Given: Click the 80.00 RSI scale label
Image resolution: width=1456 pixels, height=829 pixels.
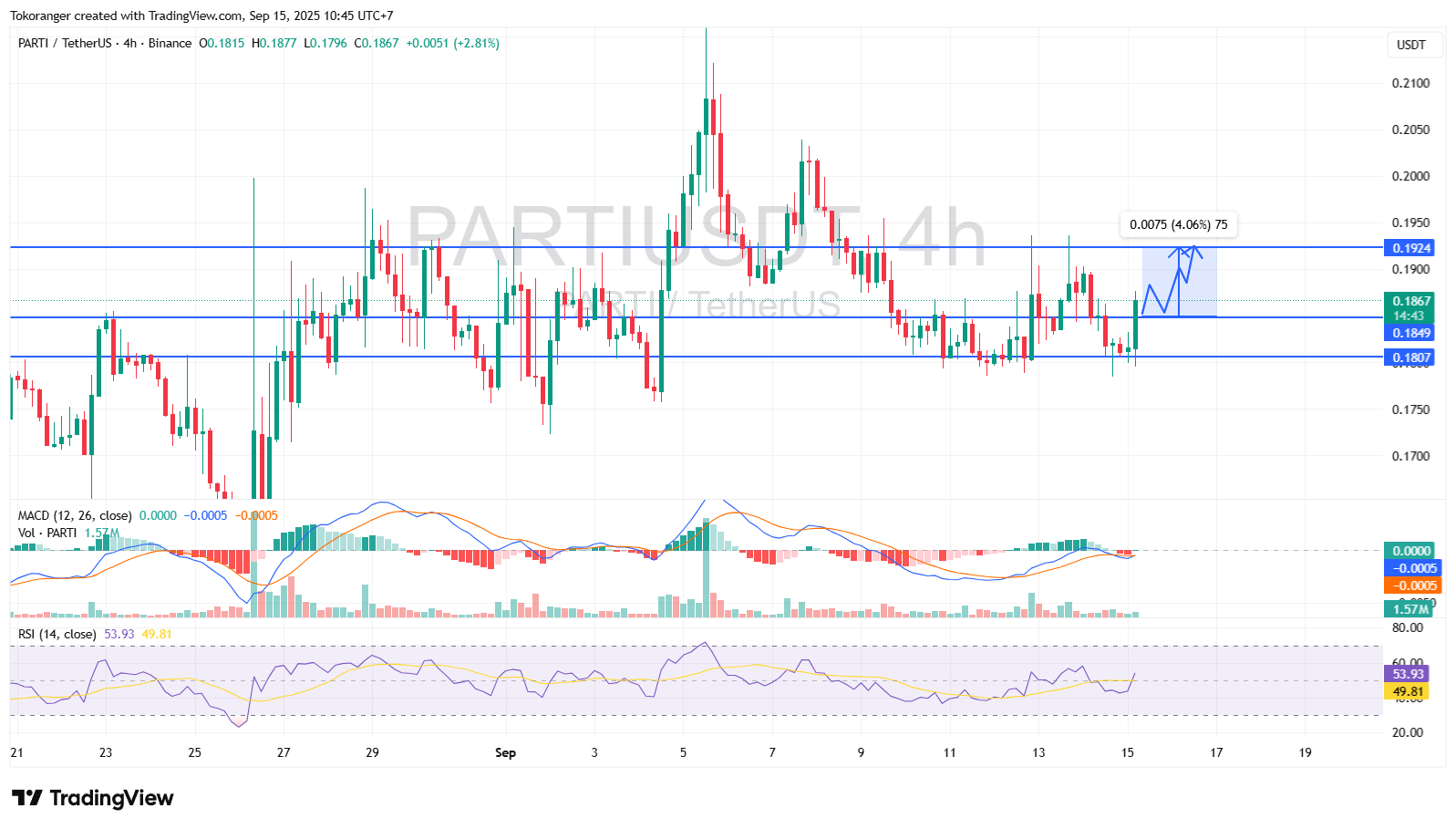Looking at the screenshot, I should pyautogui.click(x=1408, y=627).
